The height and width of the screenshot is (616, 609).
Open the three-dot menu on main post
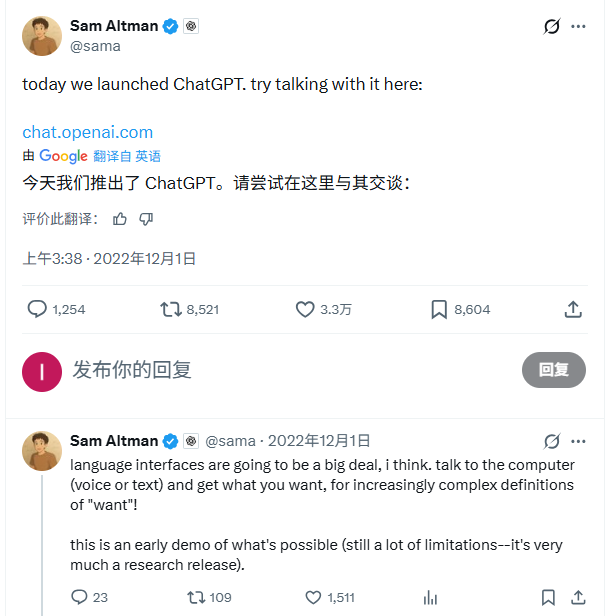tap(578, 27)
